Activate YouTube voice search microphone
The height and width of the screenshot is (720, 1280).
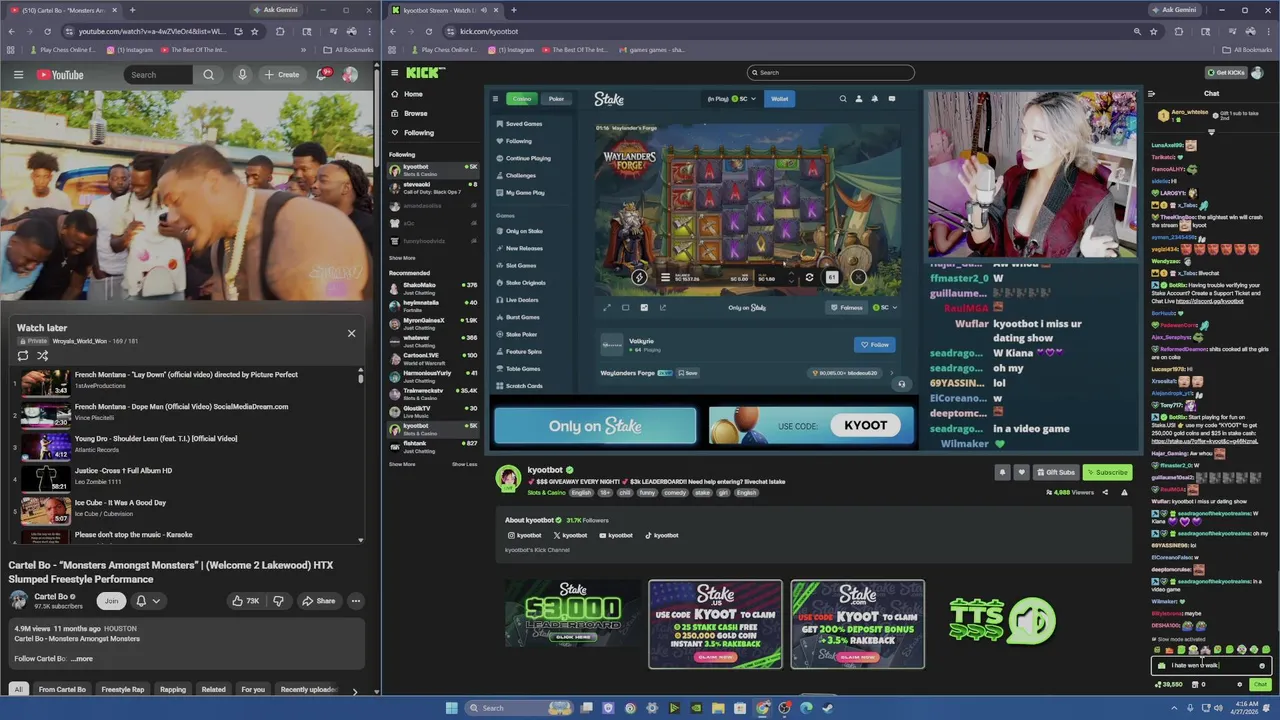242,75
